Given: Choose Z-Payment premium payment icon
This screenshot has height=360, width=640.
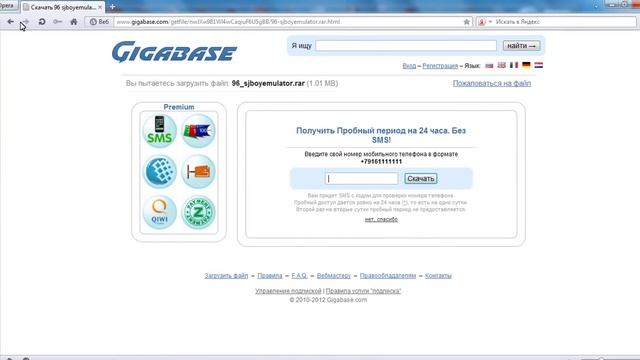Looking at the screenshot, I should point(198,212).
